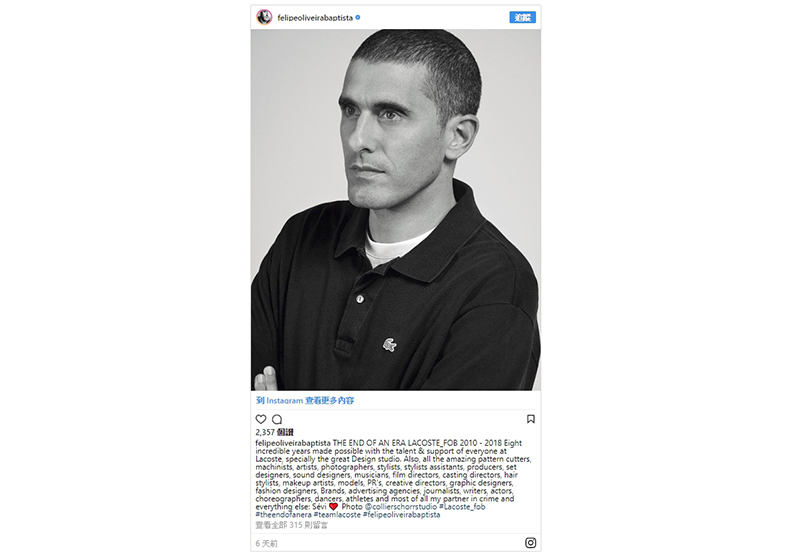Click the Instagram logo icon at bottom

(530, 543)
